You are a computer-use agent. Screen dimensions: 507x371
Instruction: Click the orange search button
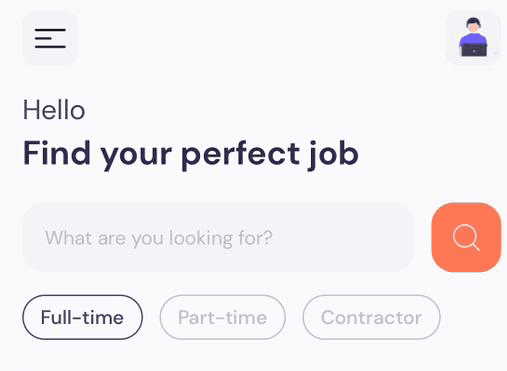[x=466, y=237]
